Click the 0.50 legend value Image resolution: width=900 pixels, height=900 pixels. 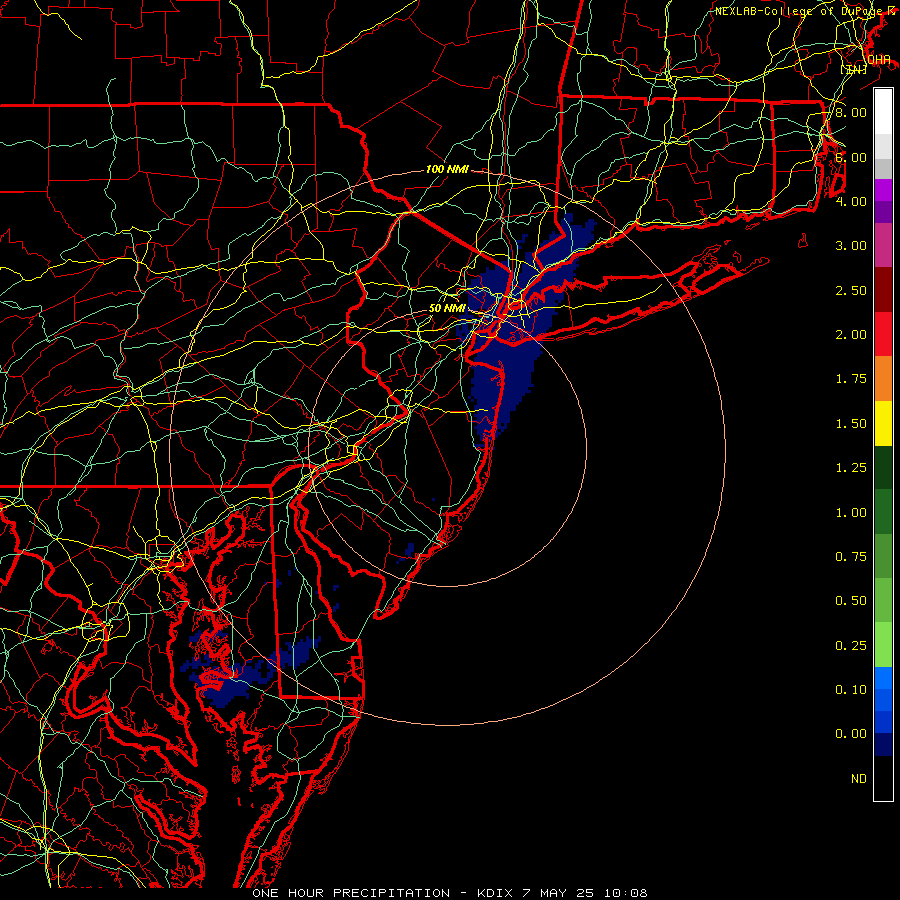click(x=851, y=601)
